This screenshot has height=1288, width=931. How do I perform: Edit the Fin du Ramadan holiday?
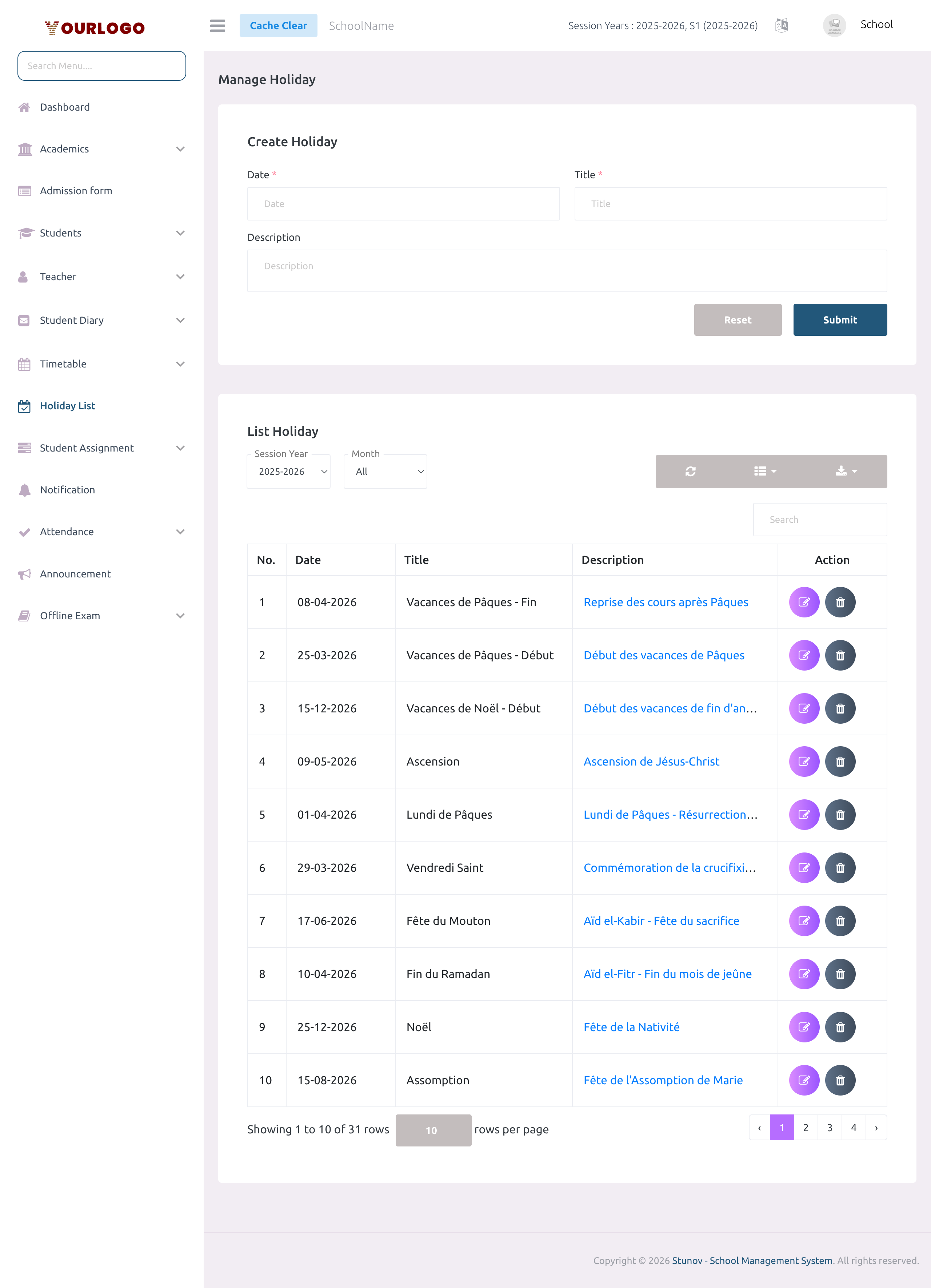[804, 974]
